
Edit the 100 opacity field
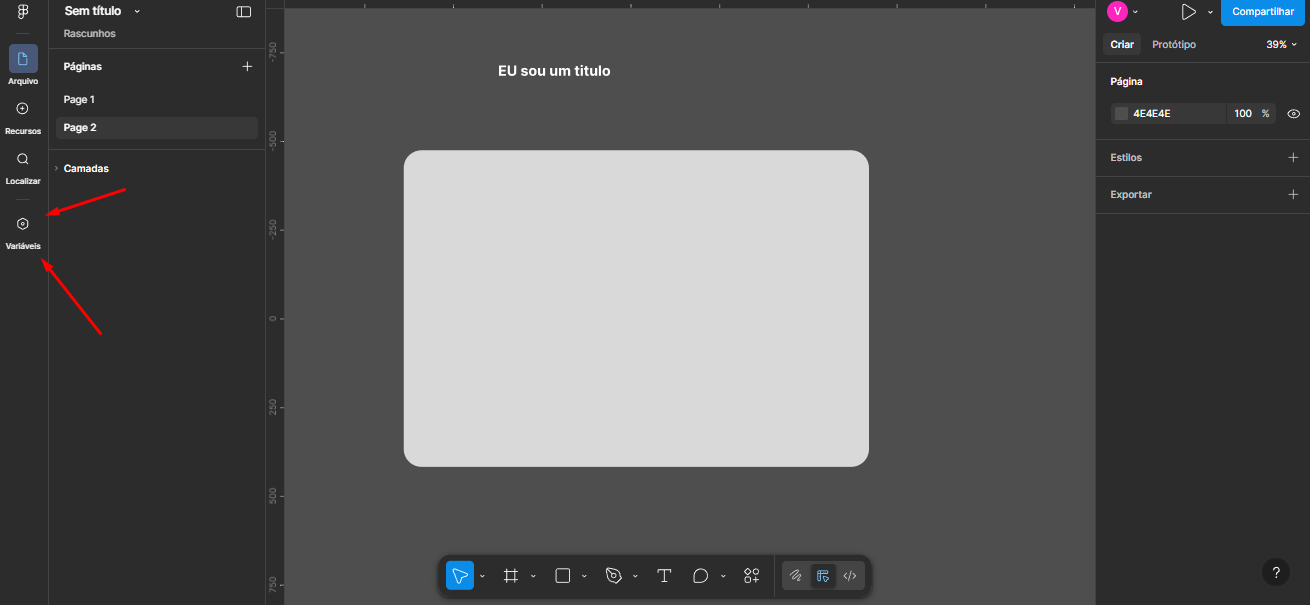(x=1242, y=114)
